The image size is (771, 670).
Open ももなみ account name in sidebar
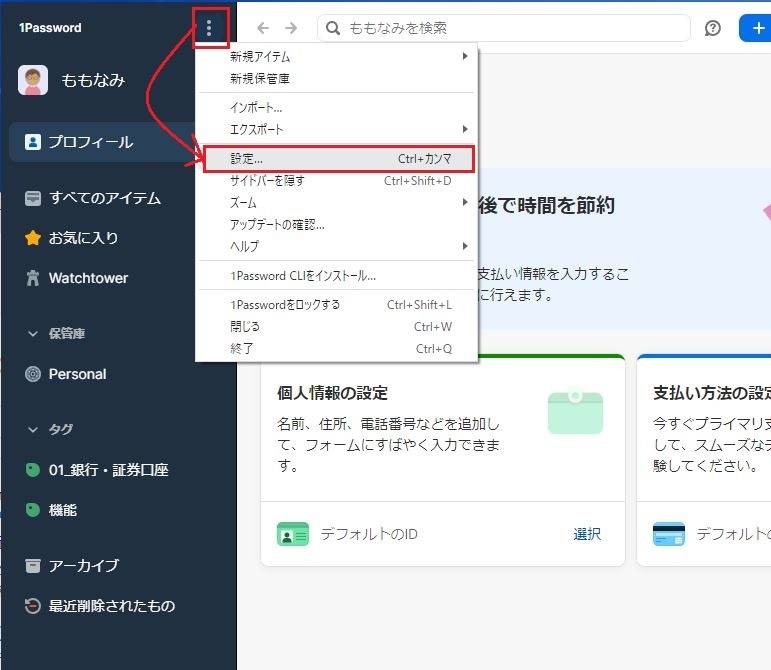tap(93, 80)
